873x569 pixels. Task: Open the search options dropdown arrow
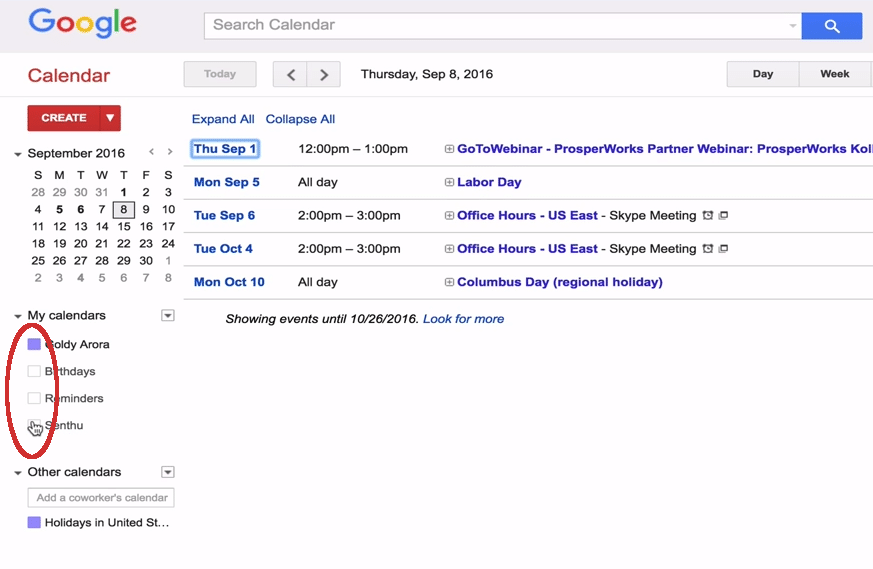792,26
